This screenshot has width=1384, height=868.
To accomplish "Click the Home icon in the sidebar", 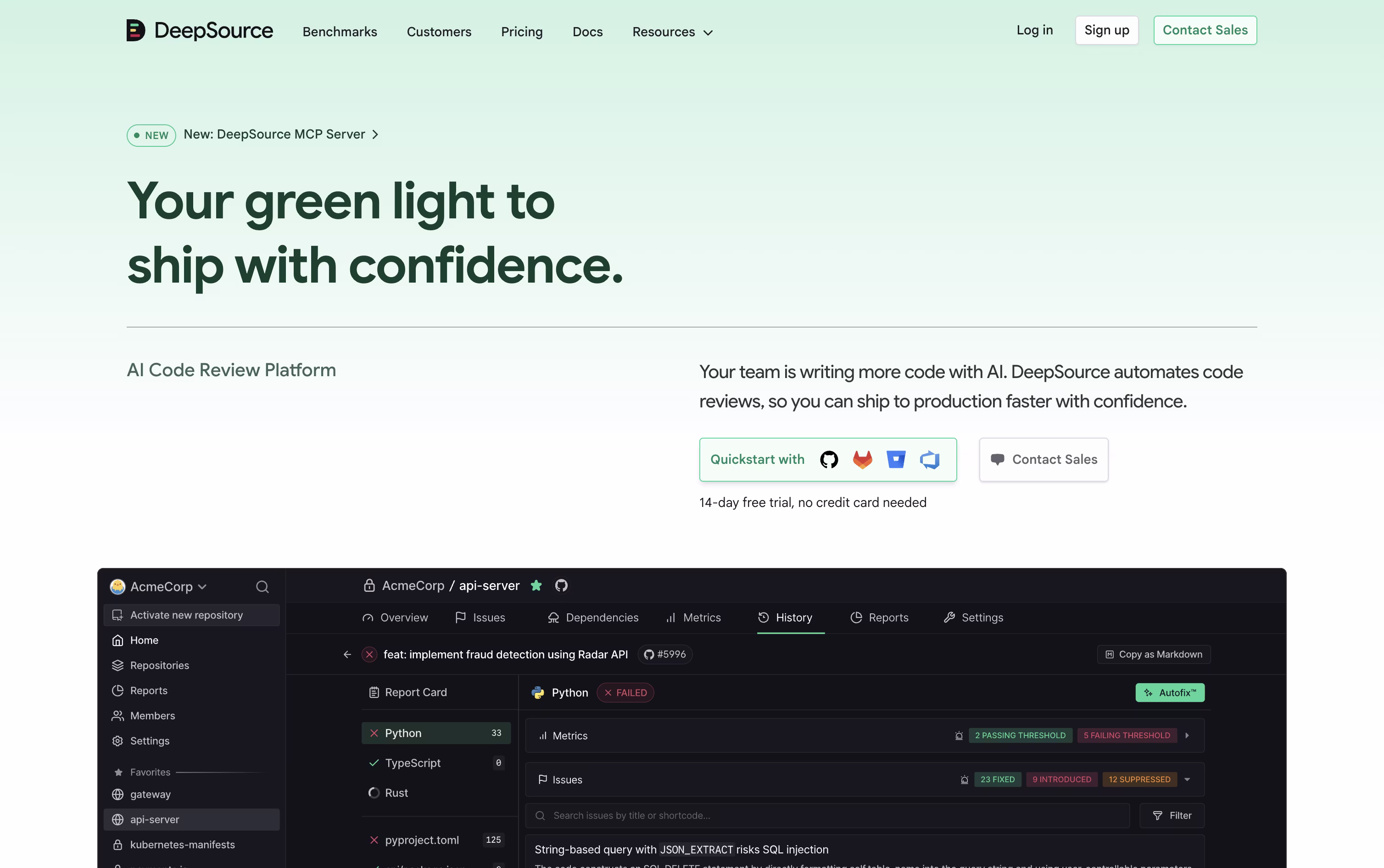I will [x=117, y=640].
